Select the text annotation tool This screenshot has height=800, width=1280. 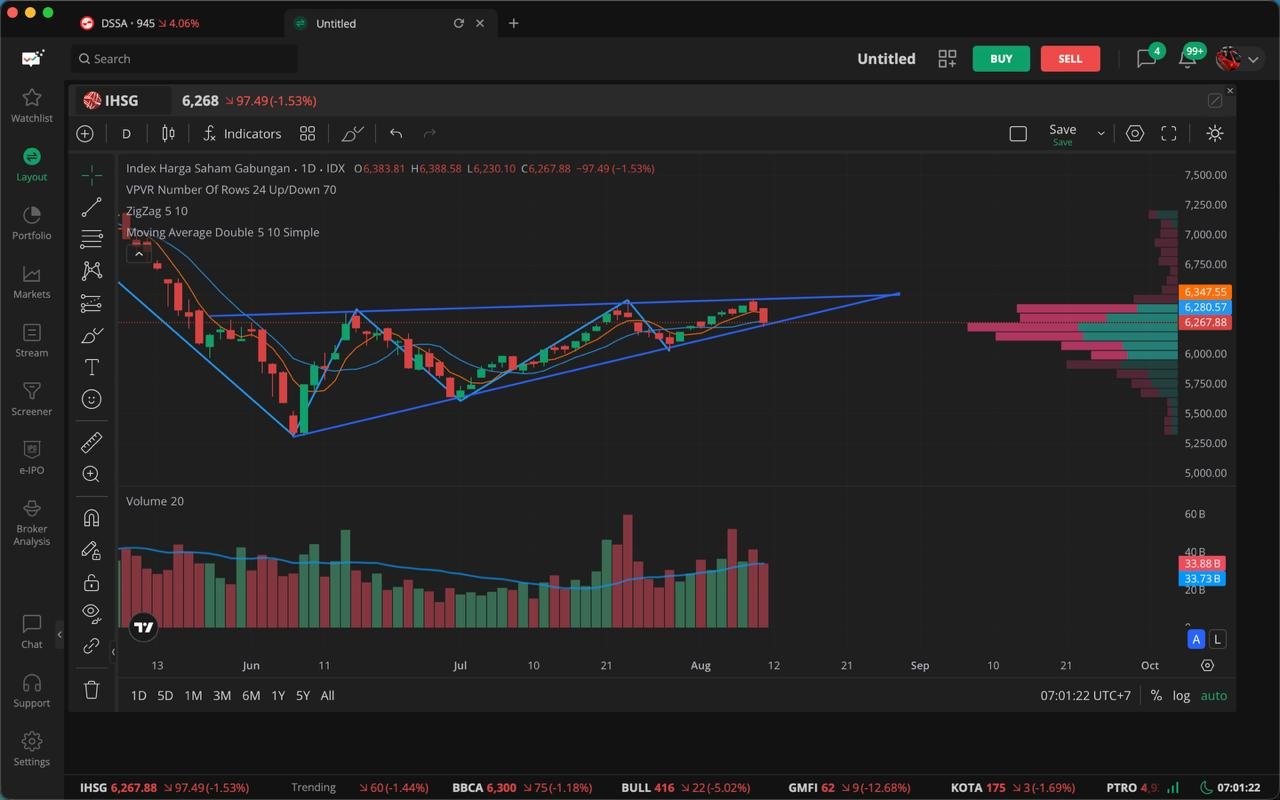pyautogui.click(x=91, y=367)
